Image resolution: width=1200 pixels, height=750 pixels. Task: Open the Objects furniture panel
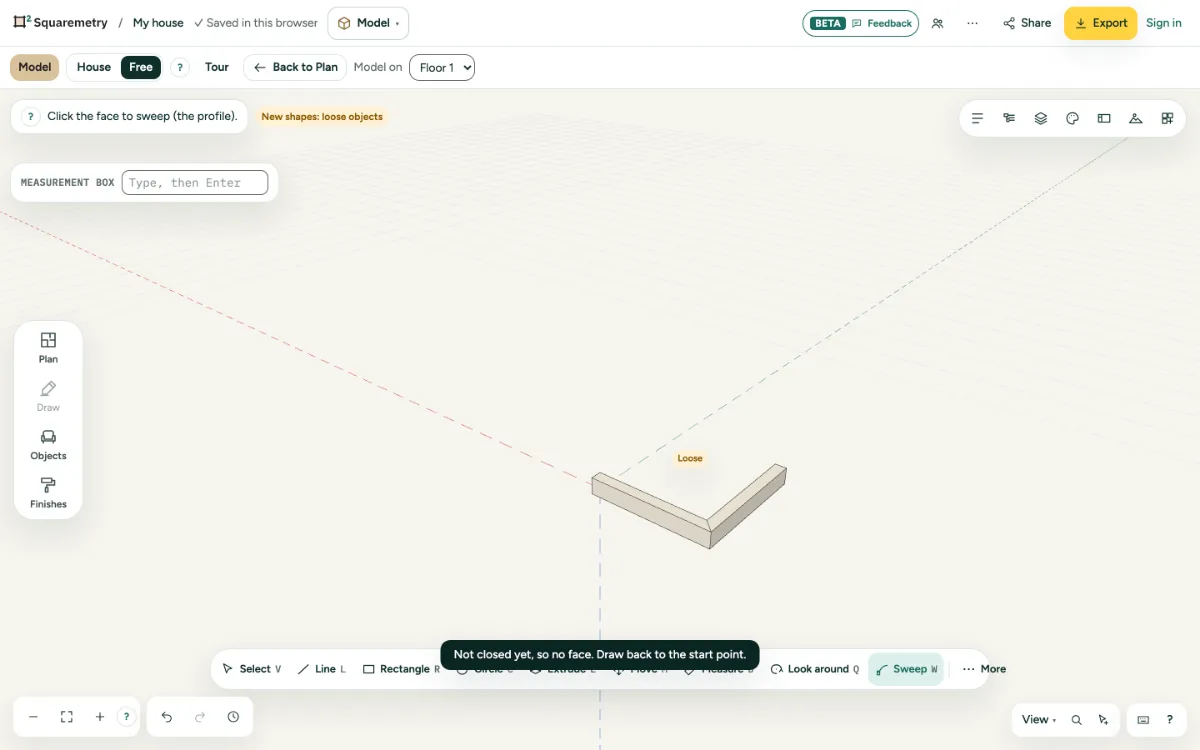[48, 444]
